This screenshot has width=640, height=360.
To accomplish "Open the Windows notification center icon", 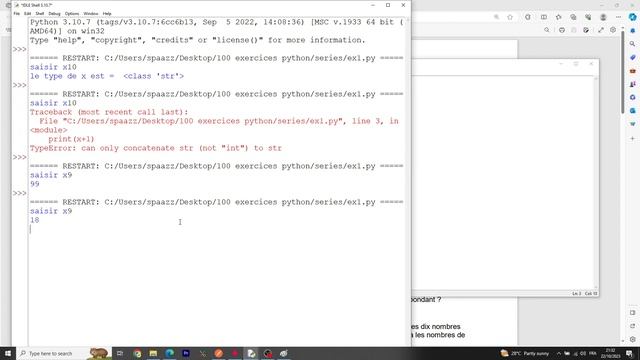I will 630,353.
